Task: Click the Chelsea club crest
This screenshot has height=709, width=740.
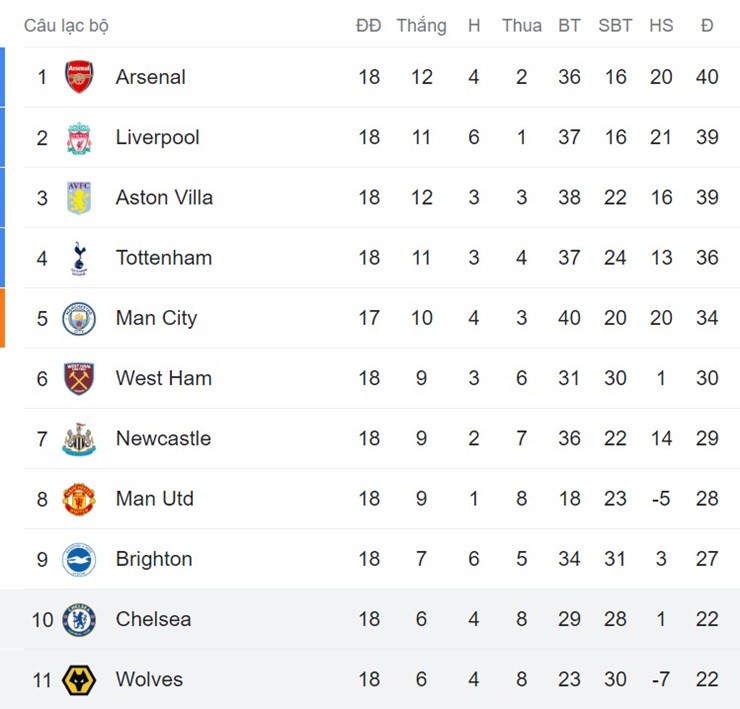Action: tap(79, 620)
